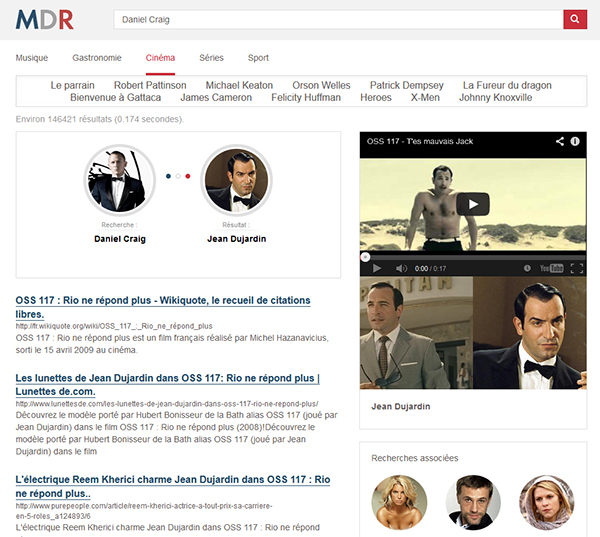Click the video progress bar handle
The width and height of the screenshot is (600, 537).
[365, 257]
